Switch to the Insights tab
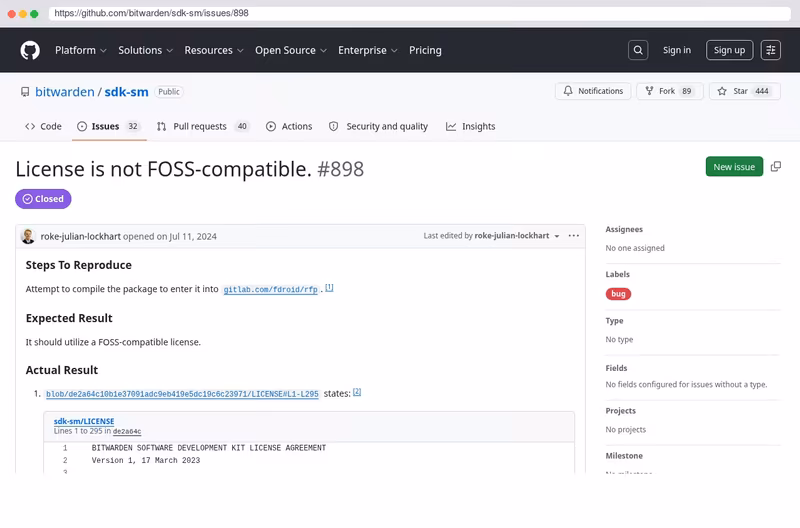Viewport: 800px width, 528px height. 470,127
